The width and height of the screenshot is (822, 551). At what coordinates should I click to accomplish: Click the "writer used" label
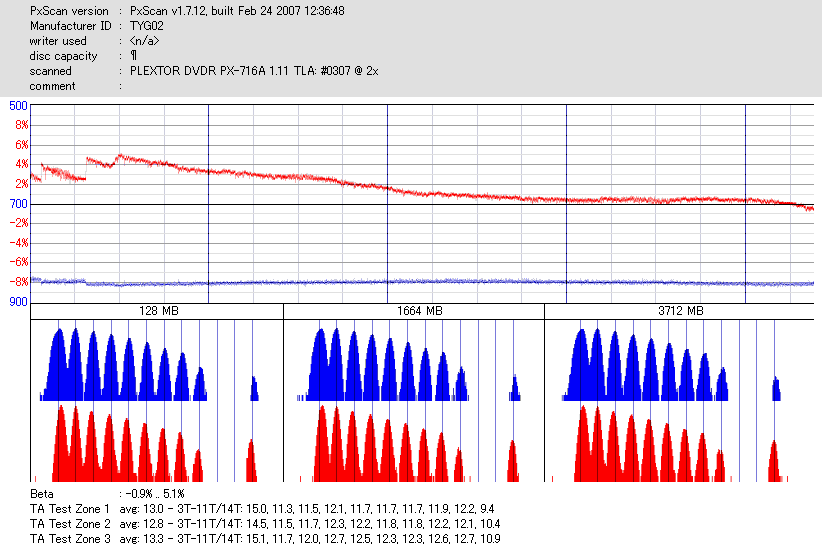coord(58,41)
